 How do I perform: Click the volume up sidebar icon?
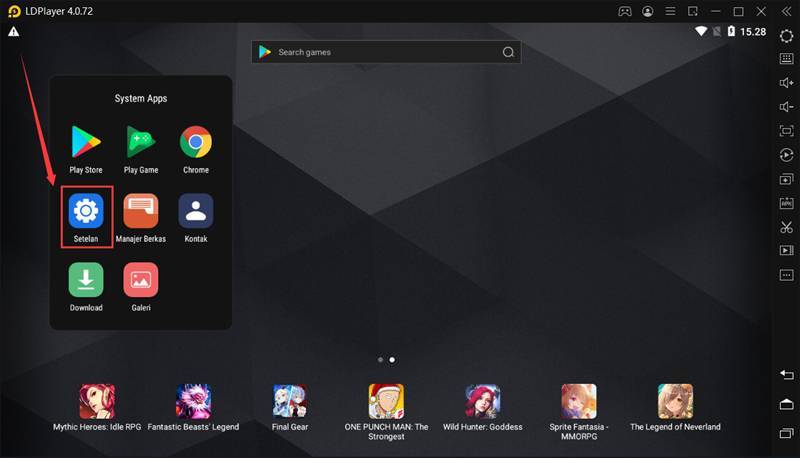point(786,83)
